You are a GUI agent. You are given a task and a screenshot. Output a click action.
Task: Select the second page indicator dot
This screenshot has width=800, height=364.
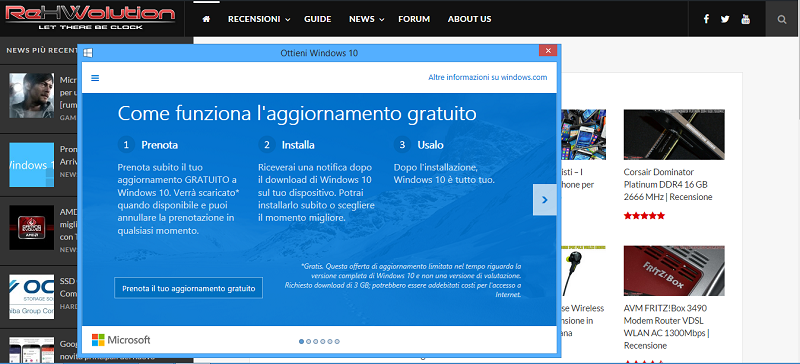[x=309, y=342]
